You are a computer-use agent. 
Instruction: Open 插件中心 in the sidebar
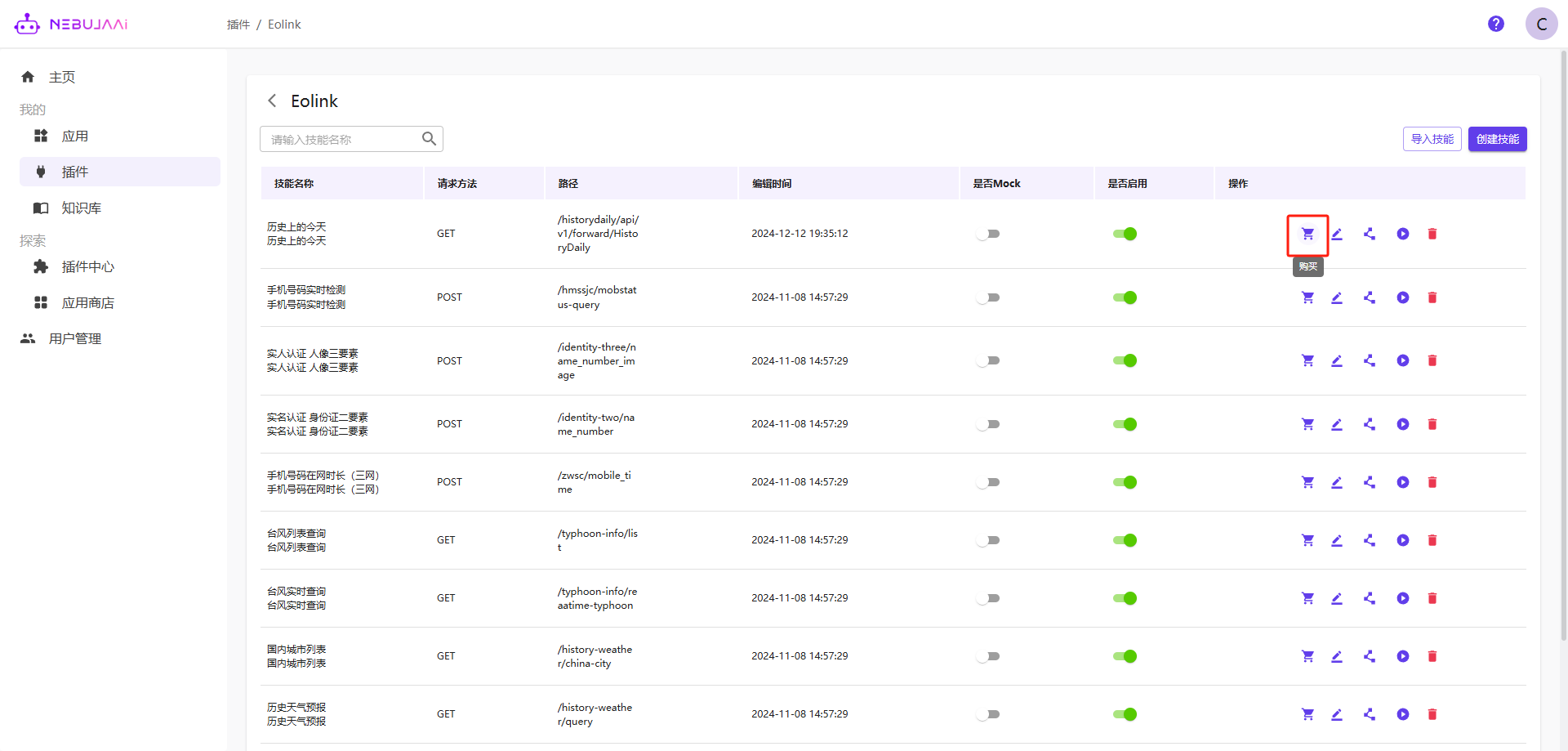pos(88,266)
